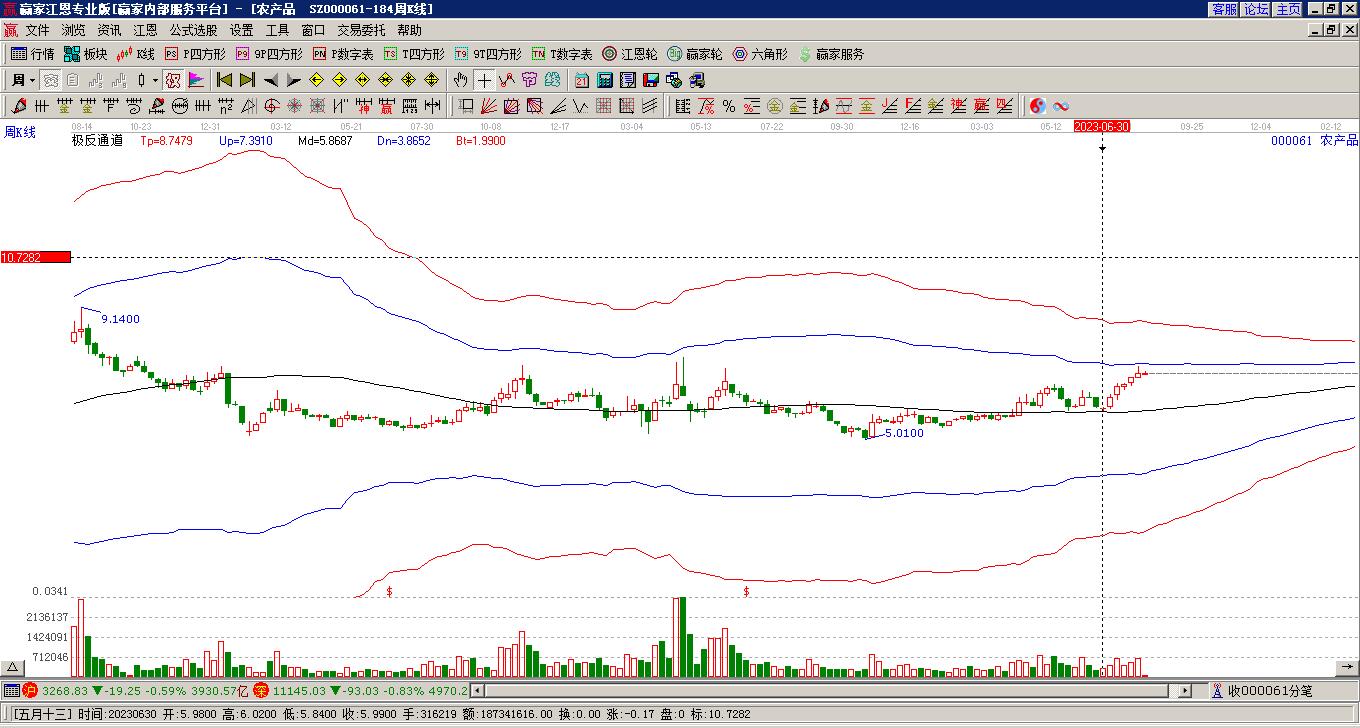The width and height of the screenshot is (1360, 728).
Task: Expand the candlestick chart type dropdown arrow
Action: pos(154,80)
